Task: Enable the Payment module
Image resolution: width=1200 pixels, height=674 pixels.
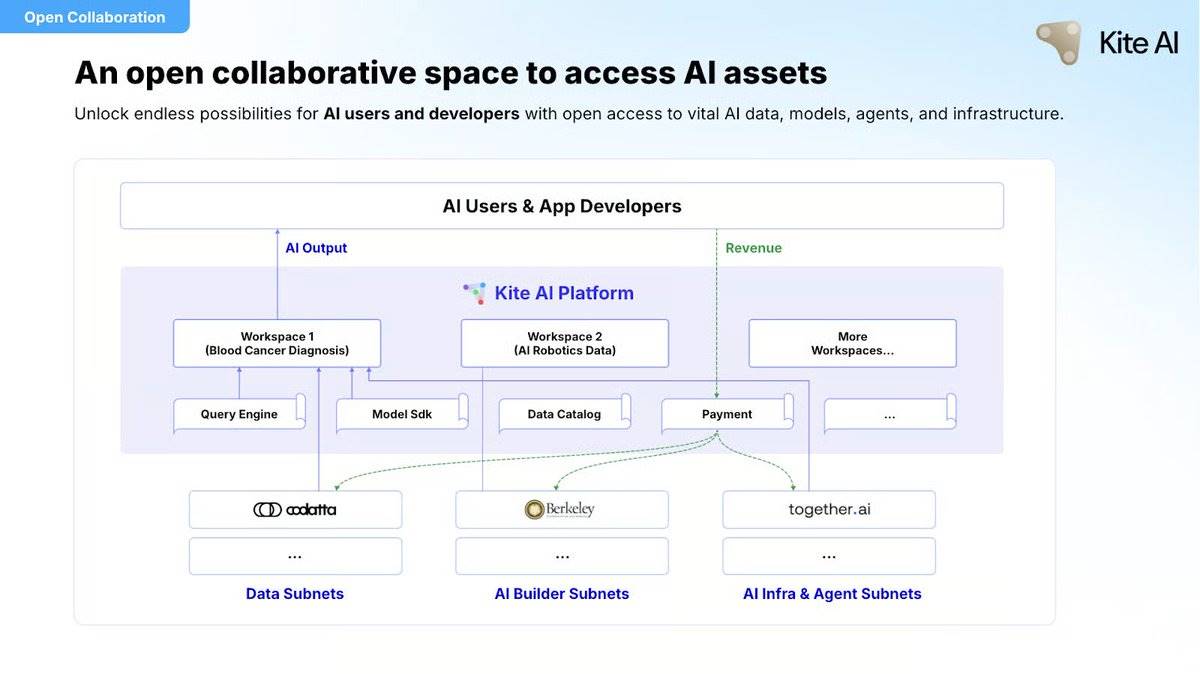Action: pyautogui.click(x=726, y=413)
